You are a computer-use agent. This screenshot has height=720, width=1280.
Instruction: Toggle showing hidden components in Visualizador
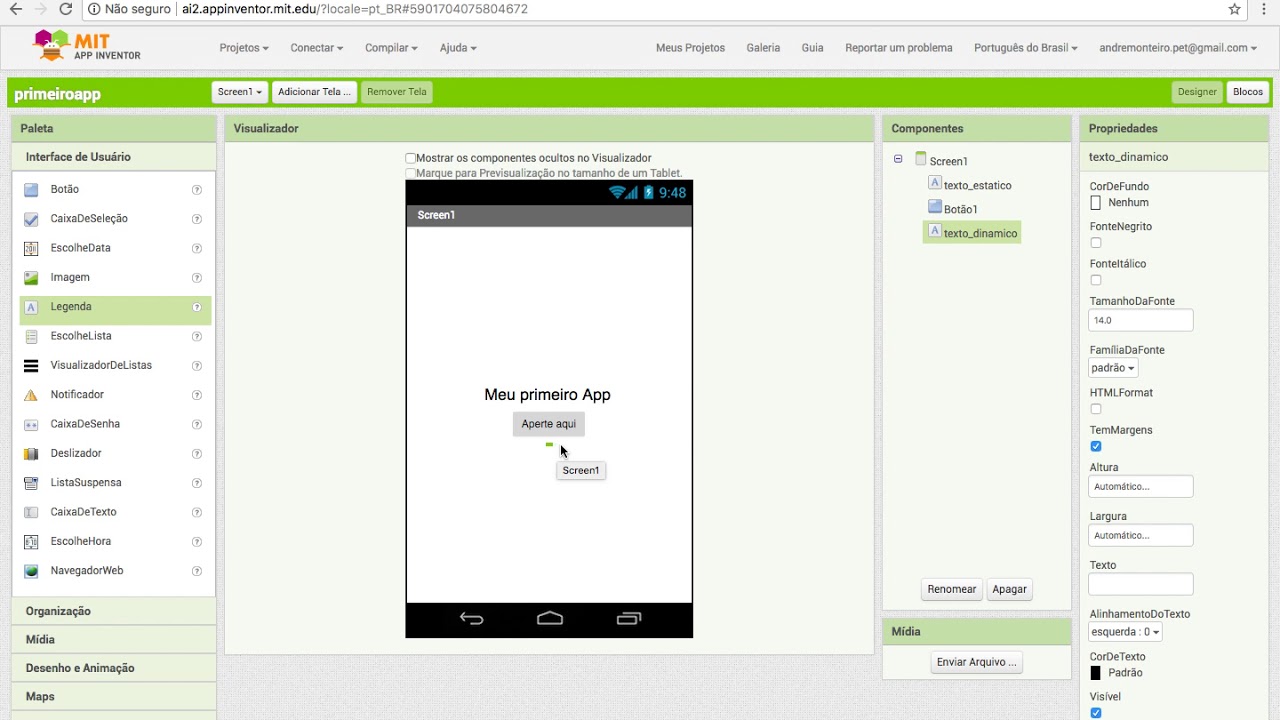pos(410,158)
